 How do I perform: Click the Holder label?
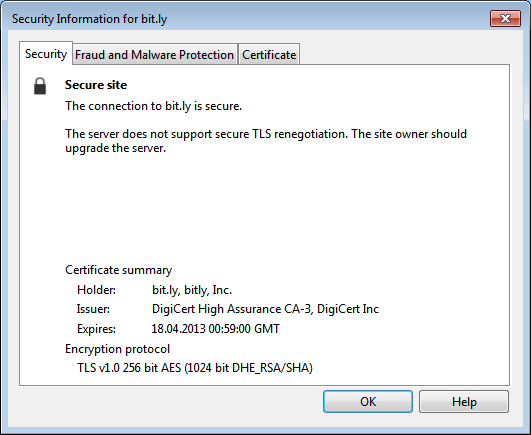[97, 290]
